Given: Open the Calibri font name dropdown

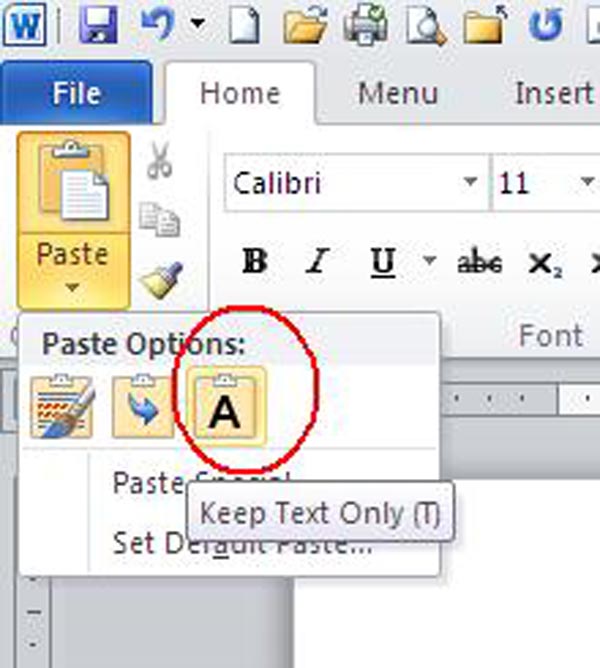Looking at the screenshot, I should [470, 184].
